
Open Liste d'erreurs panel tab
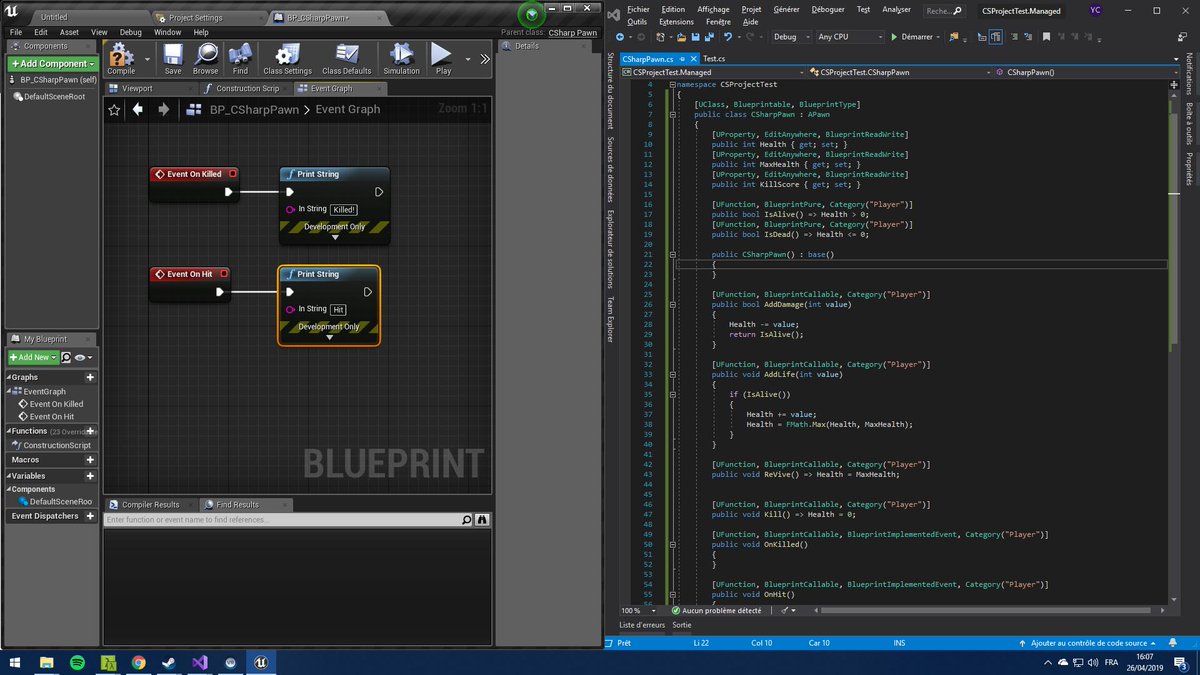click(x=642, y=624)
